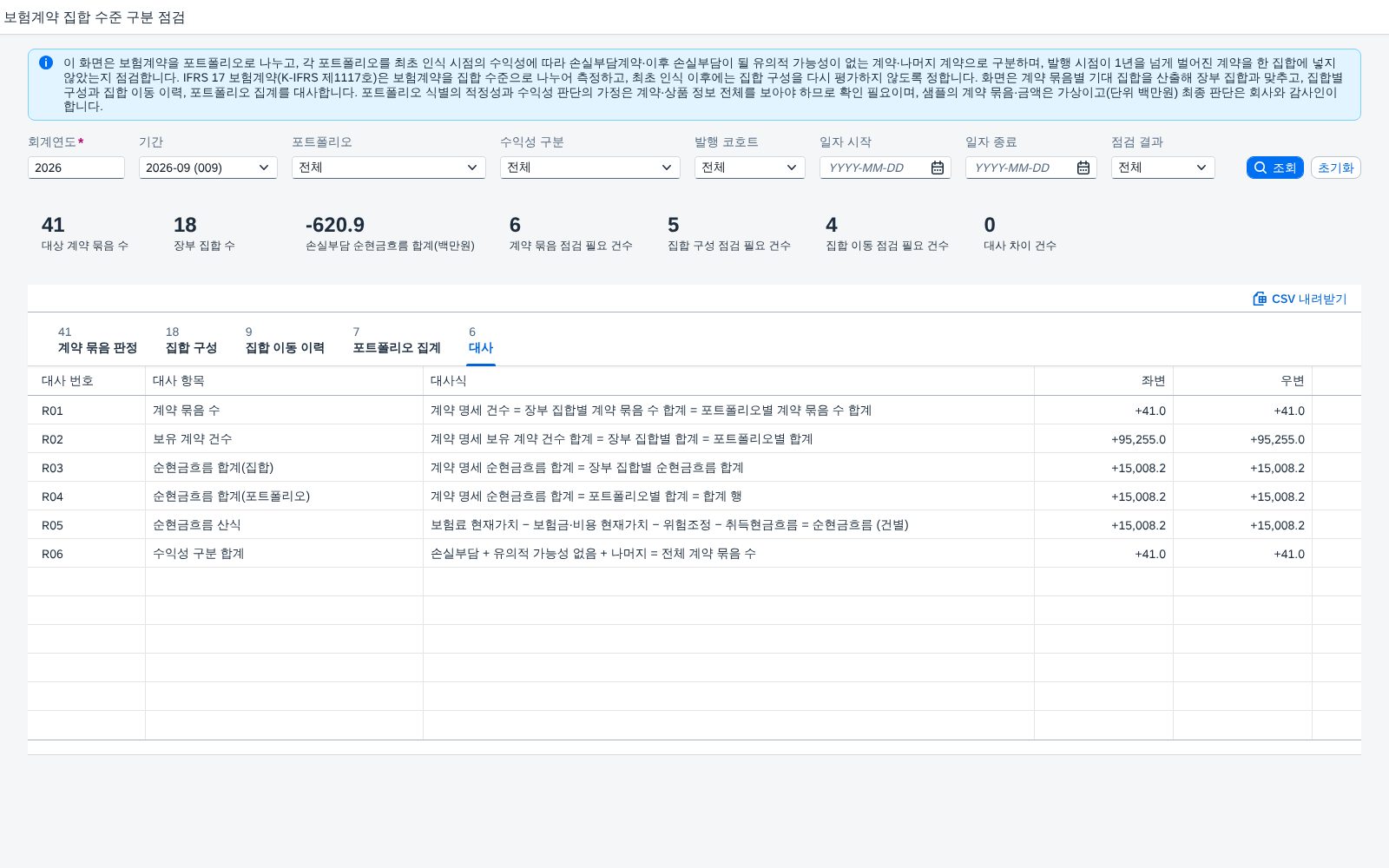Select the R02 row cell
1389x868 pixels.
pyautogui.click(x=87, y=439)
